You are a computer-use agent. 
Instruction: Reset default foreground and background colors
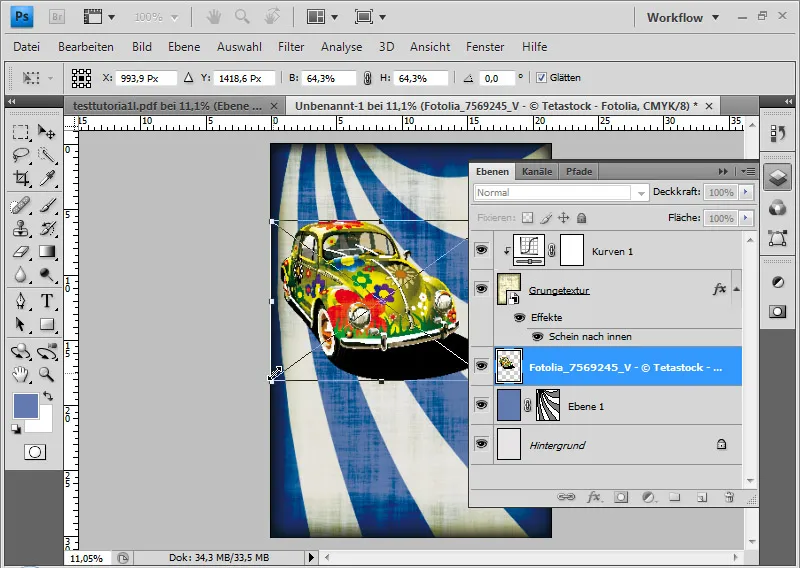16,429
